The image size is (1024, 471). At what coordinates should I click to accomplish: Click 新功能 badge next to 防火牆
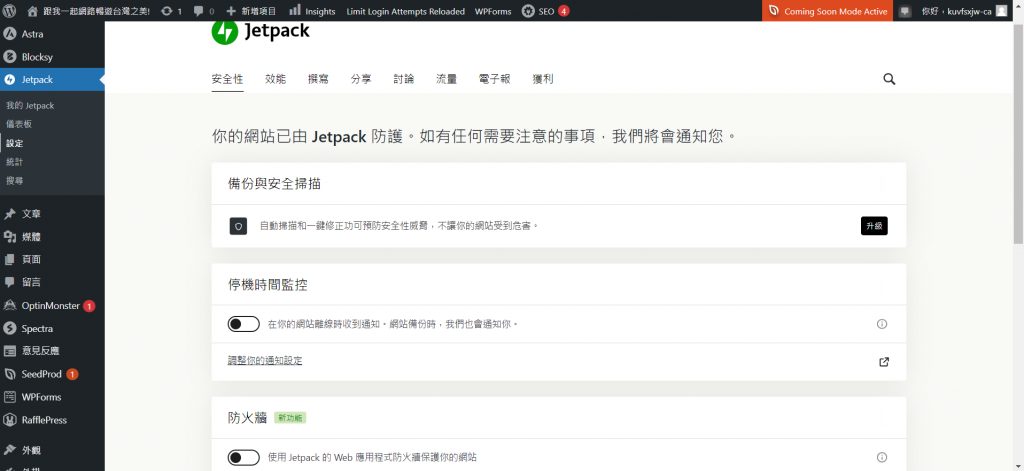pyautogui.click(x=290, y=418)
